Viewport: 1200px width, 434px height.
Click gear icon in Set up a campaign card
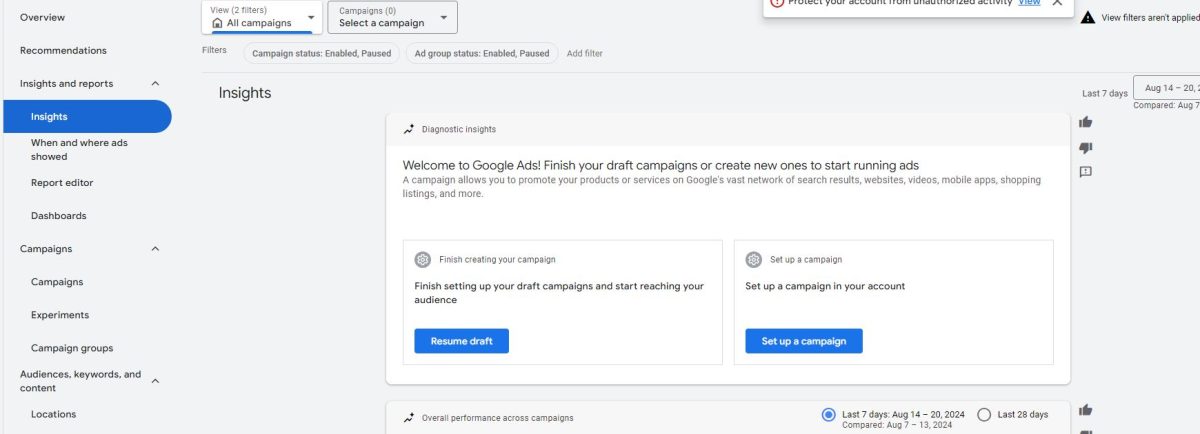tap(754, 259)
